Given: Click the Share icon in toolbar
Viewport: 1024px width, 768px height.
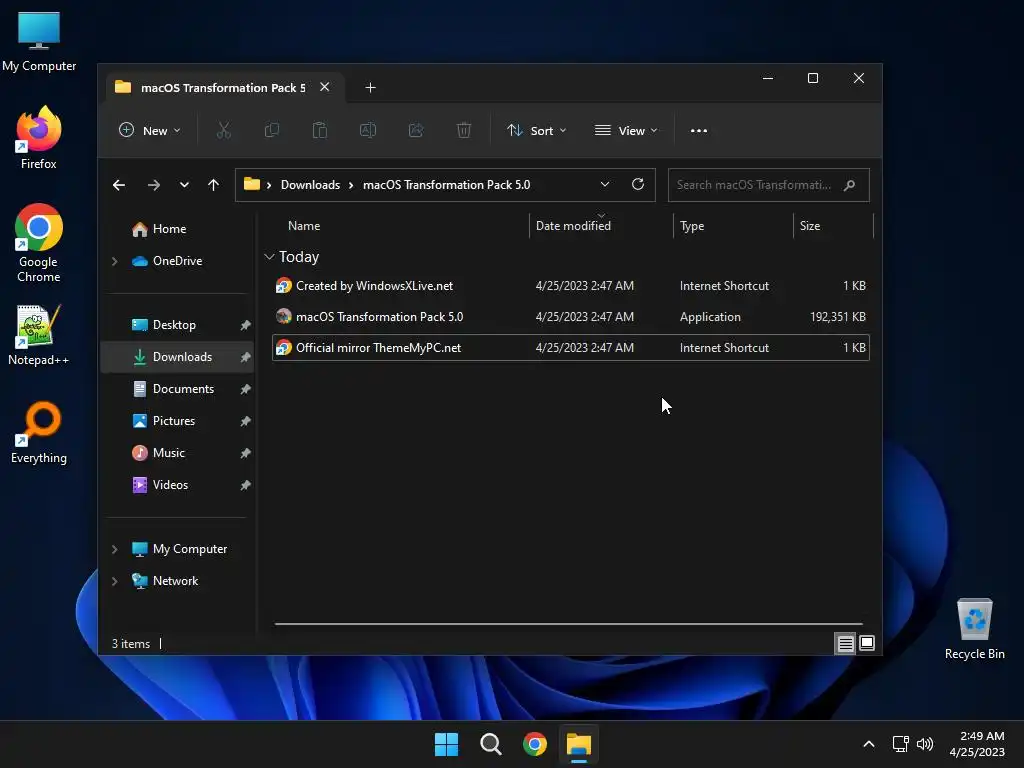Looking at the screenshot, I should coord(416,131).
